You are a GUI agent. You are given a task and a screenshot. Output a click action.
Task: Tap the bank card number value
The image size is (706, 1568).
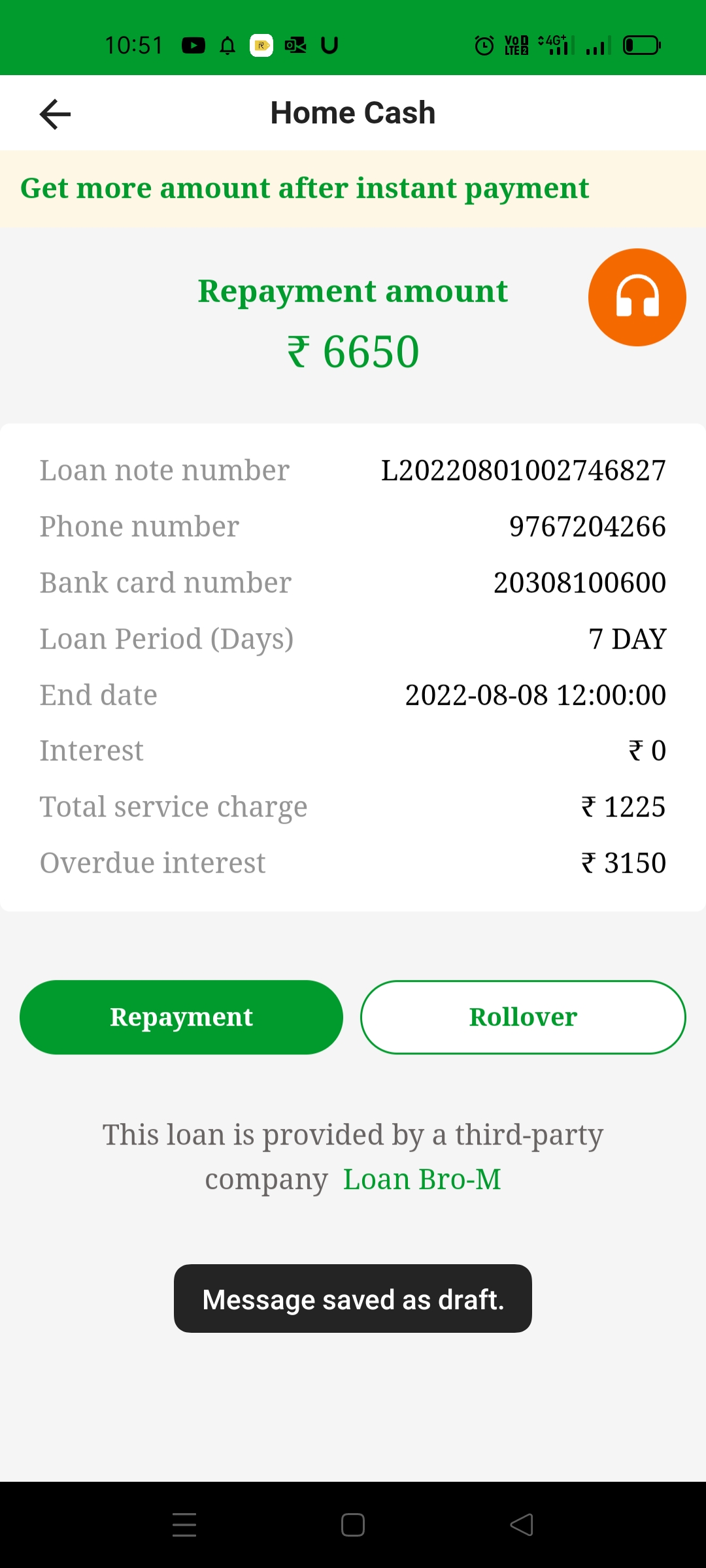(579, 583)
